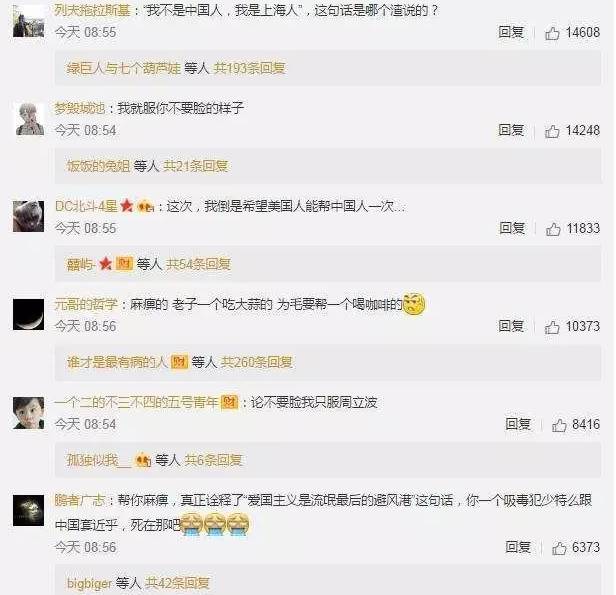616x595 pixels.
Task: Open user profile 梦毁城池
Action: click(80, 108)
